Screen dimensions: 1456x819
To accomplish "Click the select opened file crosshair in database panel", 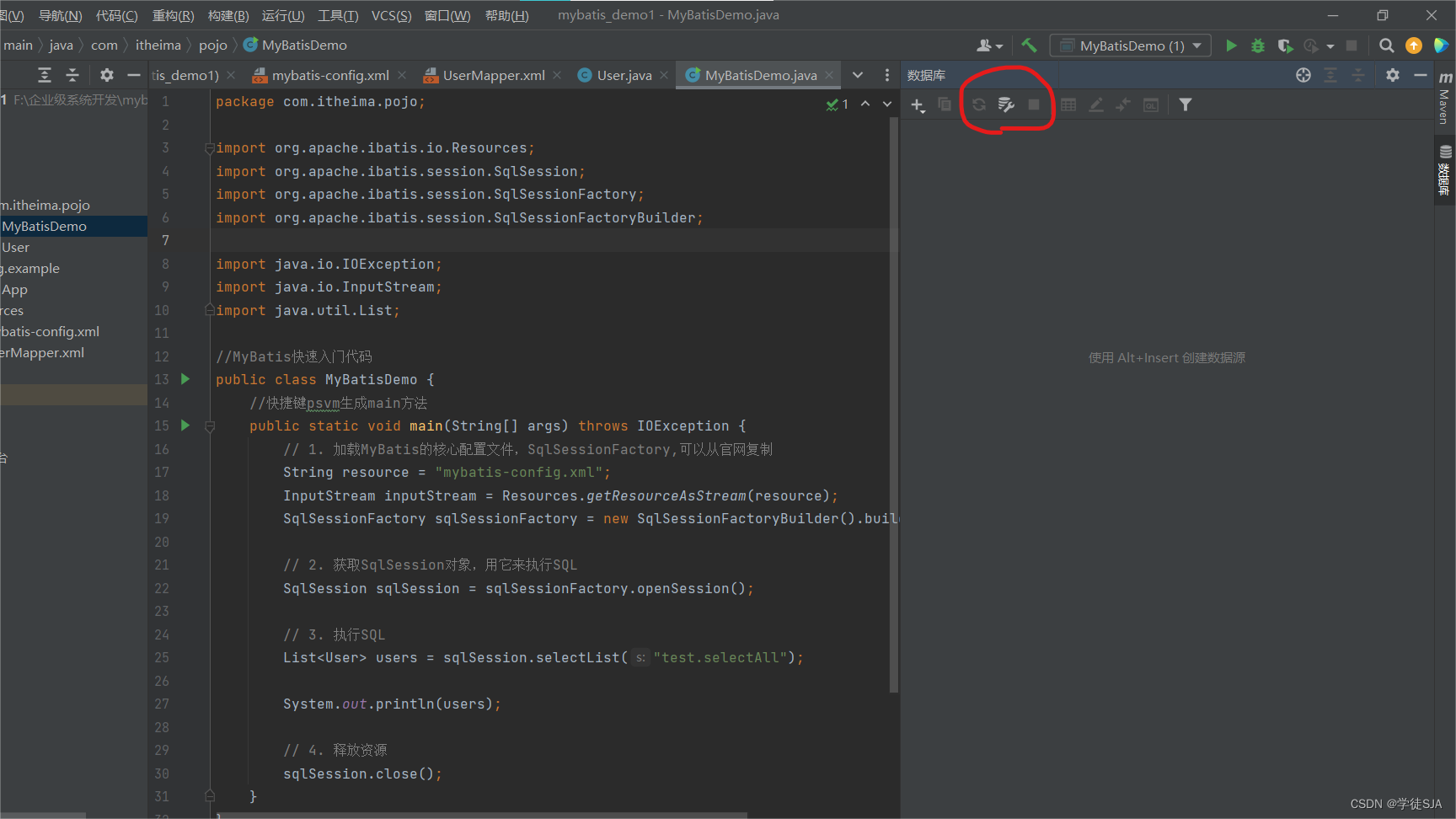I will coord(1303,75).
